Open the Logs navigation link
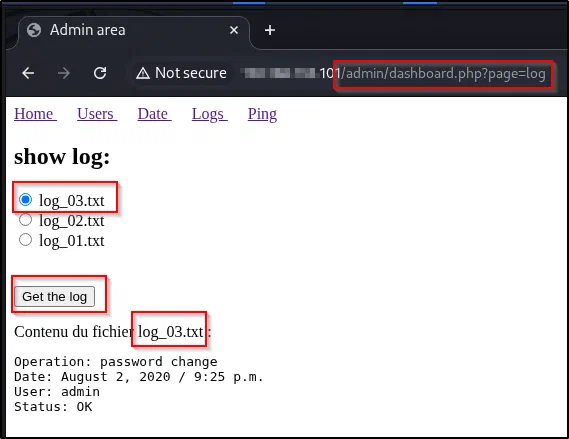 point(209,114)
